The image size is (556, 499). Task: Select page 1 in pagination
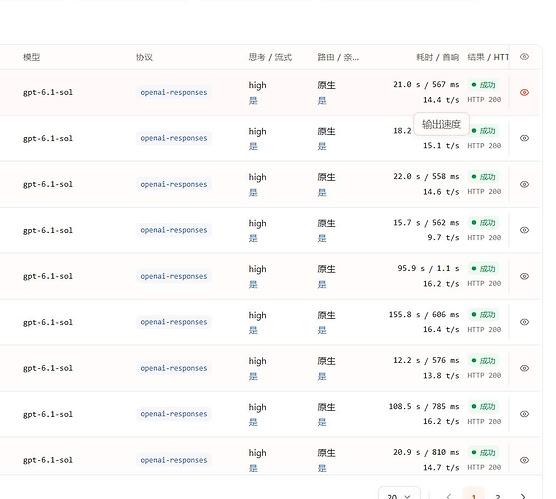[473, 495]
